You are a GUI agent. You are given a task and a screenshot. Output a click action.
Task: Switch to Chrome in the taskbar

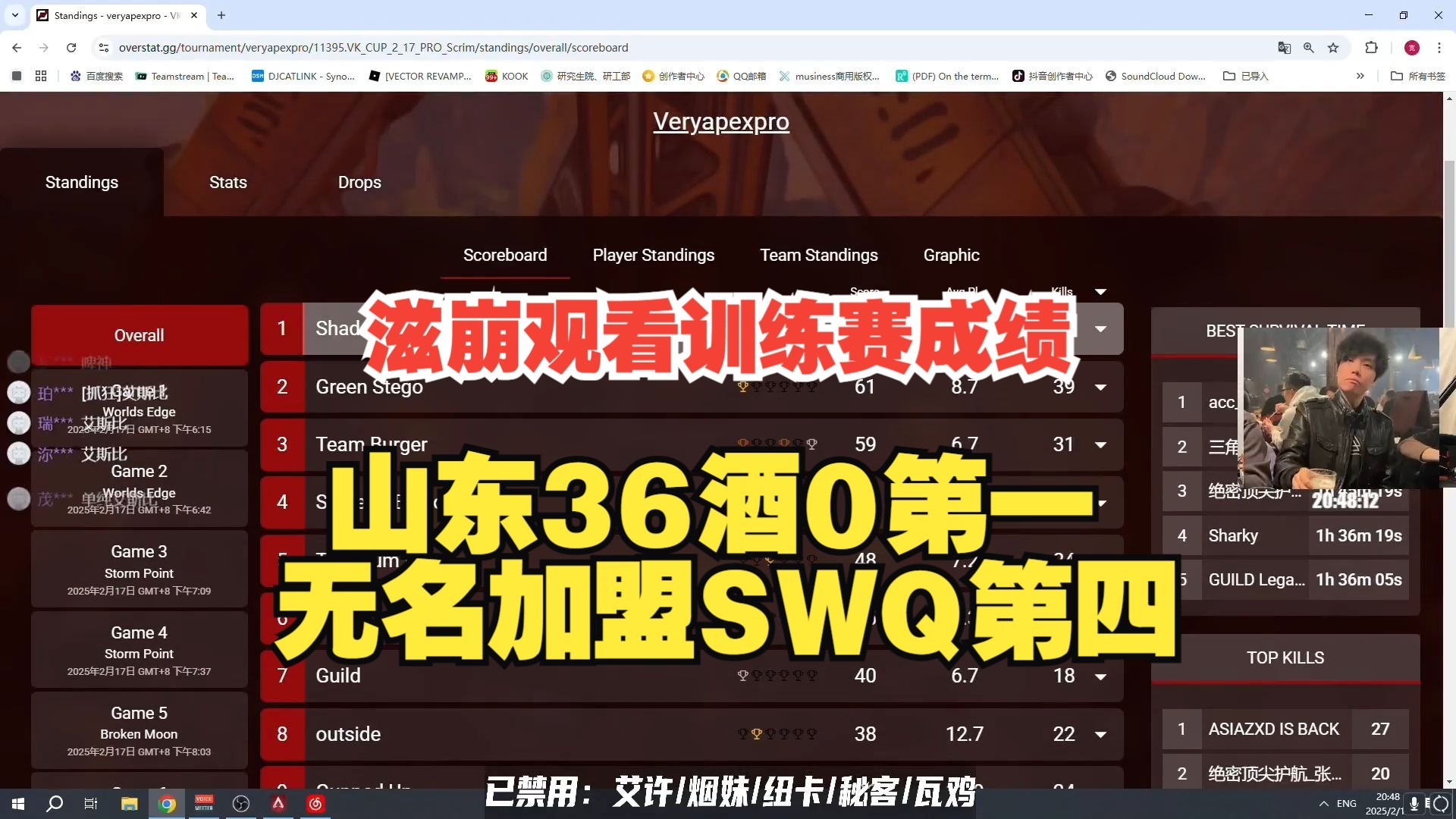167,804
